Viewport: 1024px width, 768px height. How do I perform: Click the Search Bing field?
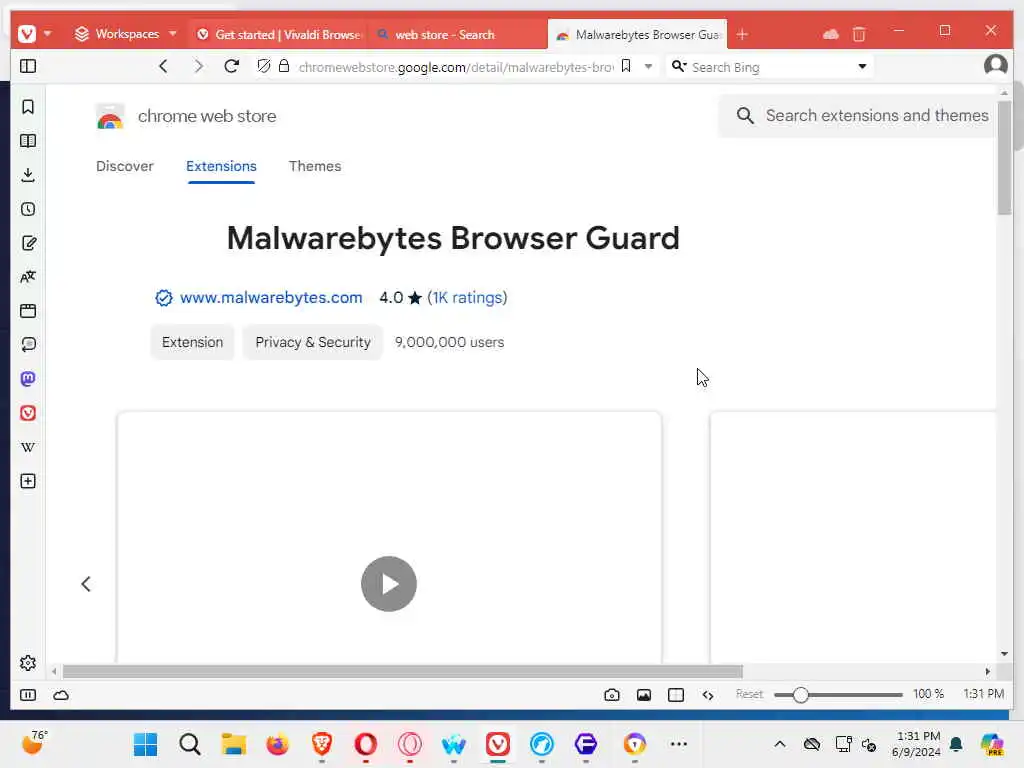pyautogui.click(x=771, y=67)
